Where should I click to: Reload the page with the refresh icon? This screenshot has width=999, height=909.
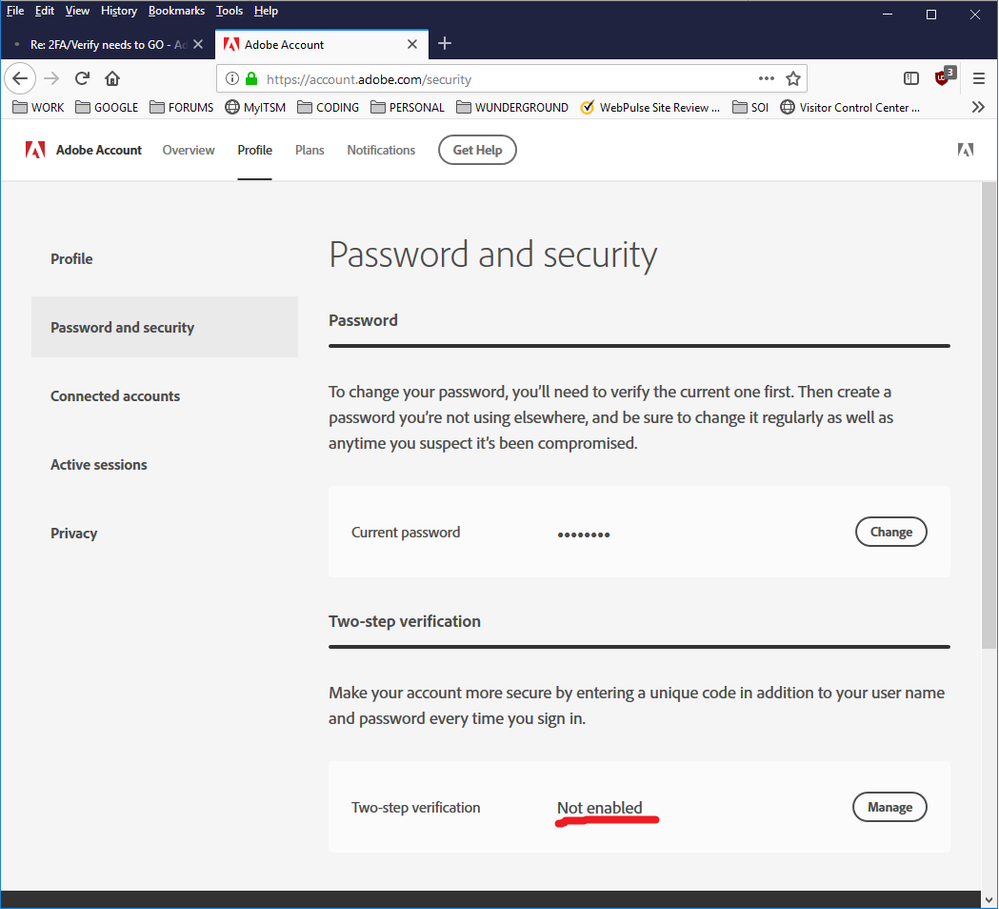pos(82,78)
